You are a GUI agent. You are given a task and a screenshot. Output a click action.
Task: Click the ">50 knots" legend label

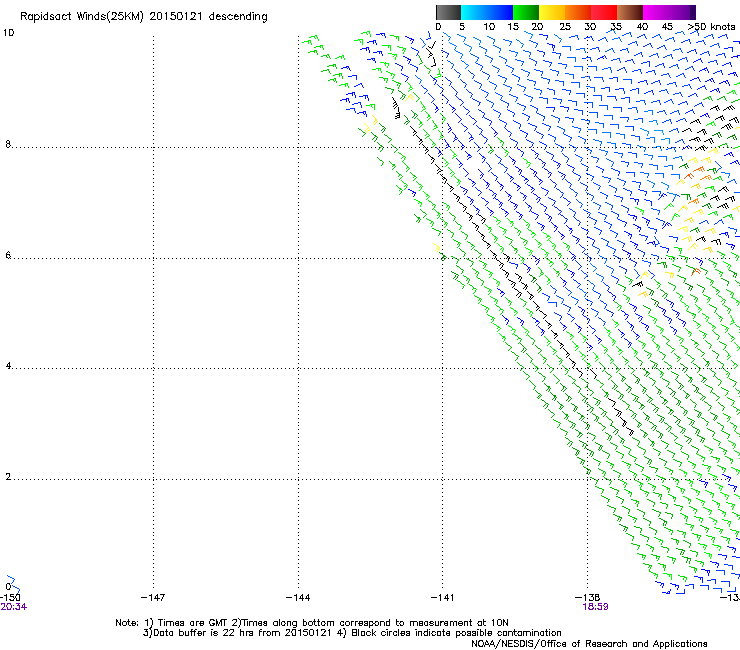coord(711,27)
